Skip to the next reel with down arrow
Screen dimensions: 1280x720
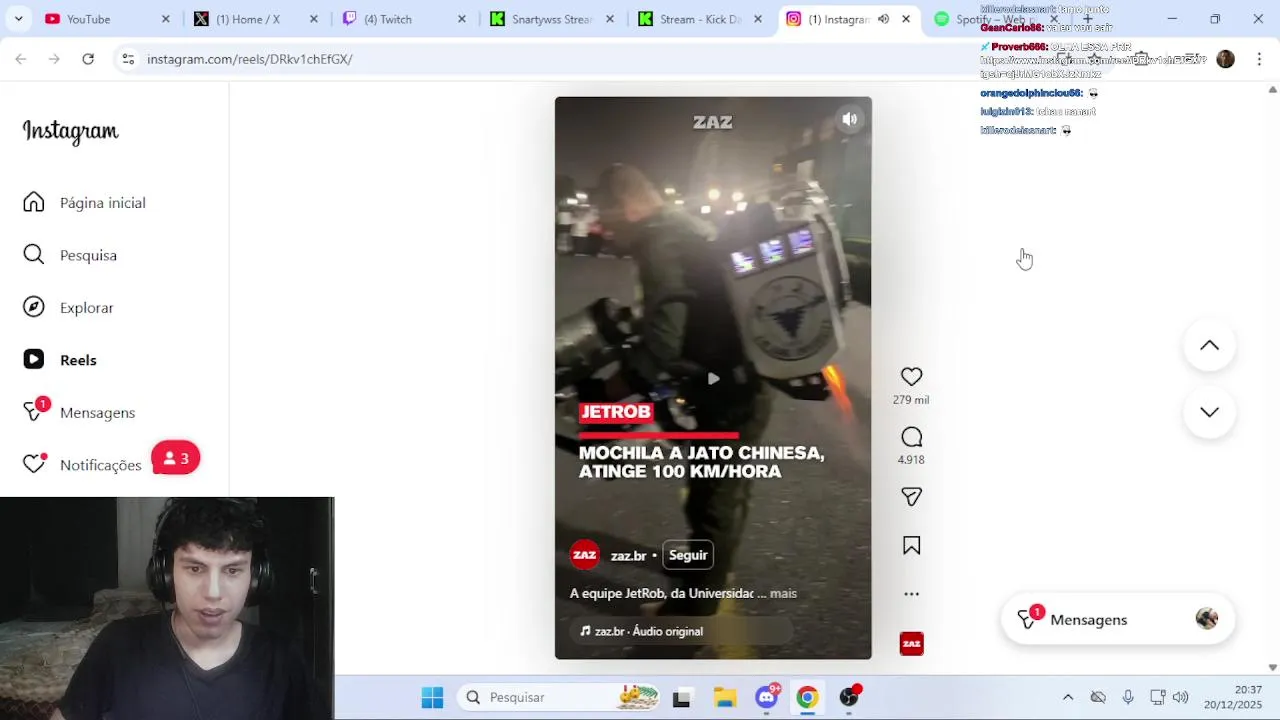coord(1209,412)
